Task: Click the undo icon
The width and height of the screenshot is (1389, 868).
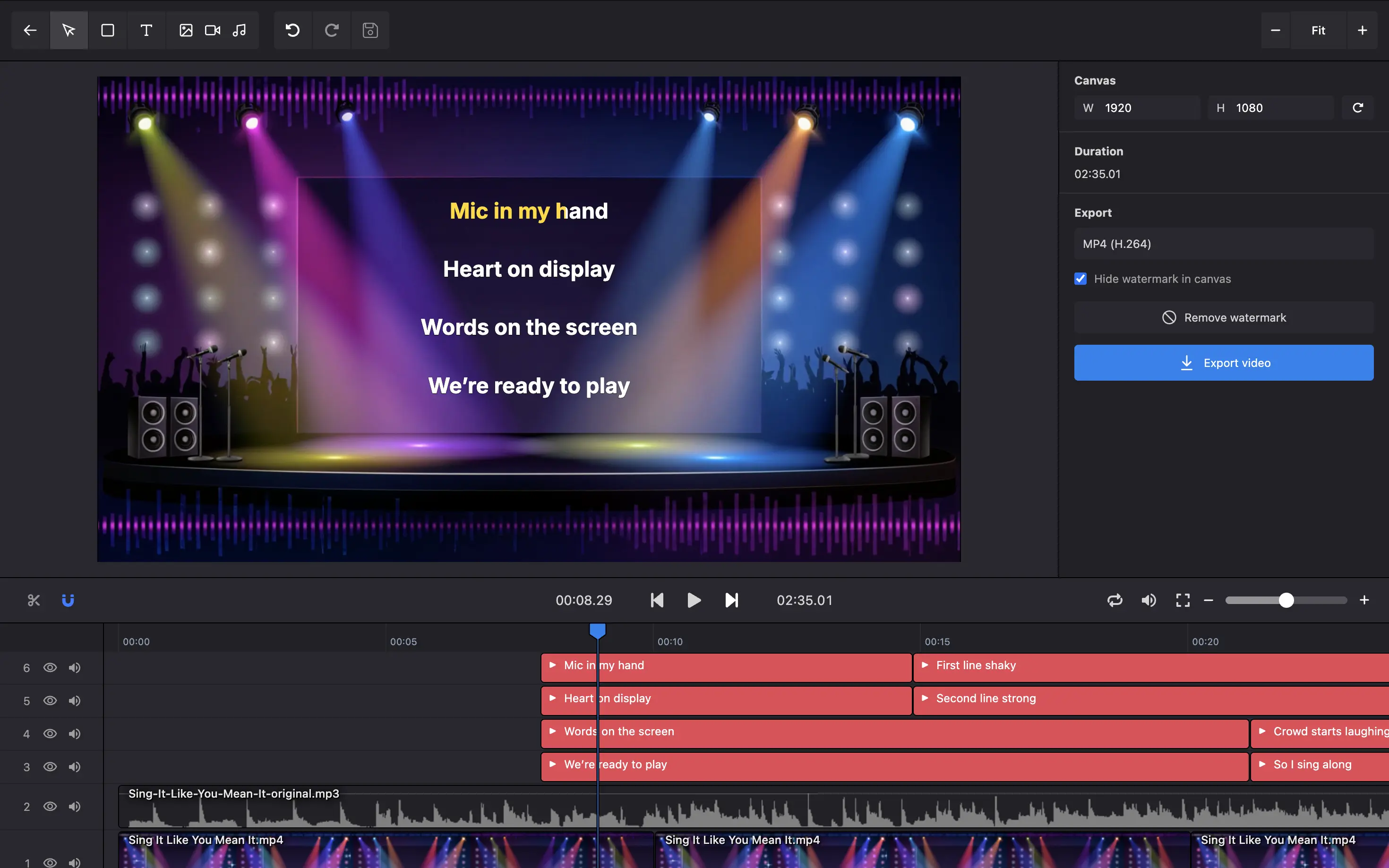Action: click(292, 30)
